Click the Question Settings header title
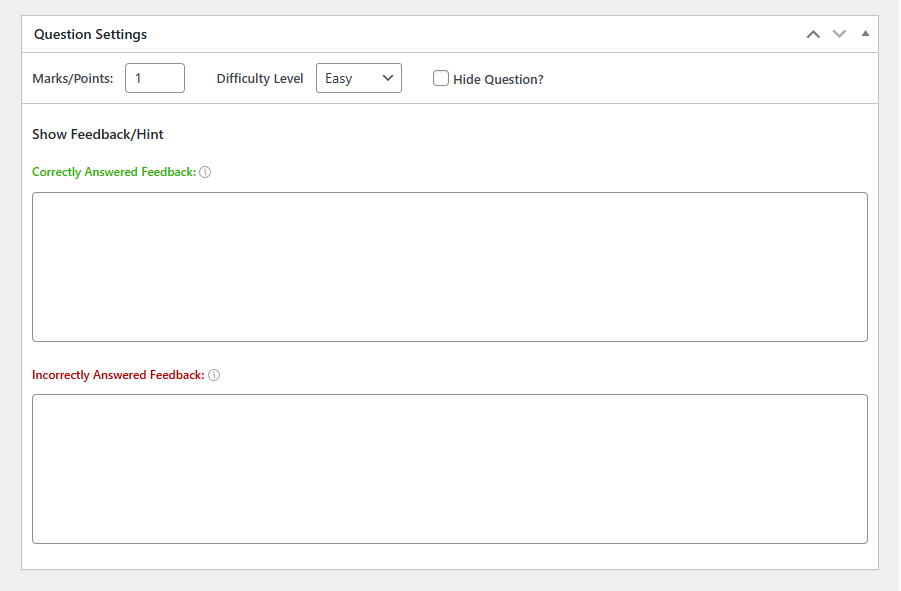 [90, 34]
